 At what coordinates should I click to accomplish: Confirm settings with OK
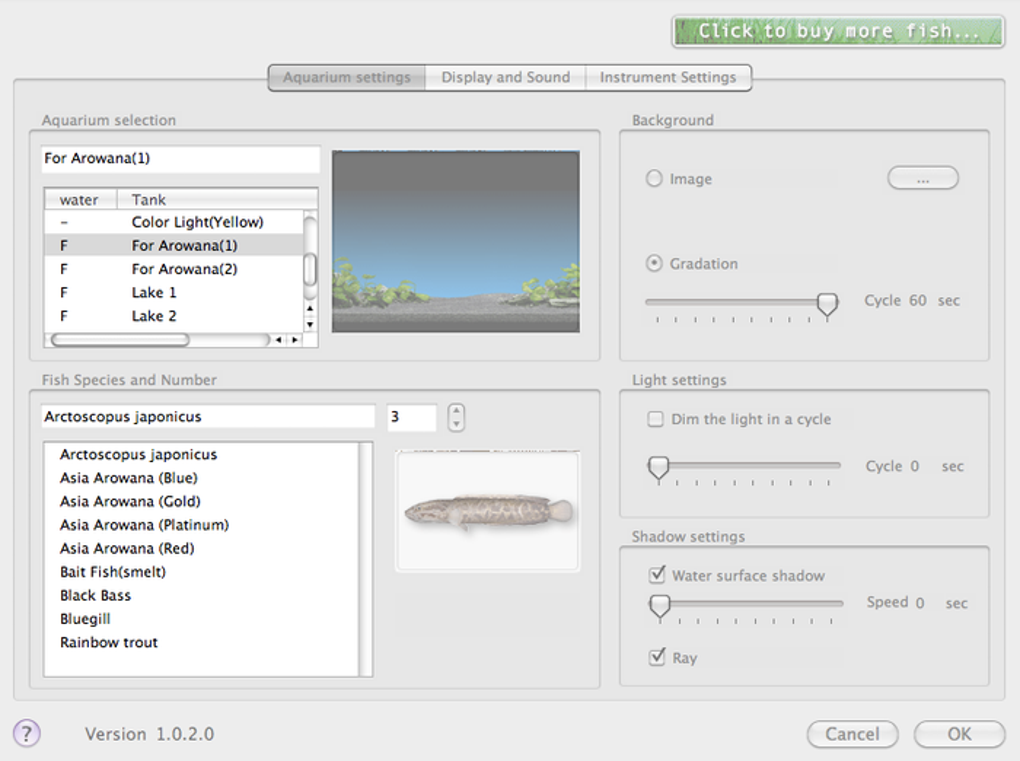pos(959,734)
